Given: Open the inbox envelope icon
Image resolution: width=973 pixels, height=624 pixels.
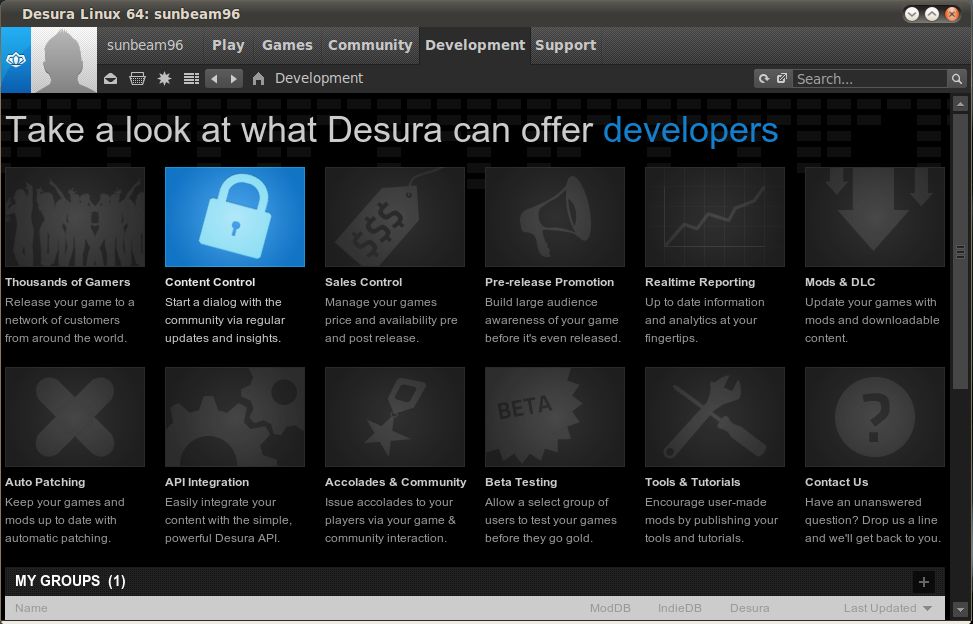Looking at the screenshot, I should [x=110, y=79].
